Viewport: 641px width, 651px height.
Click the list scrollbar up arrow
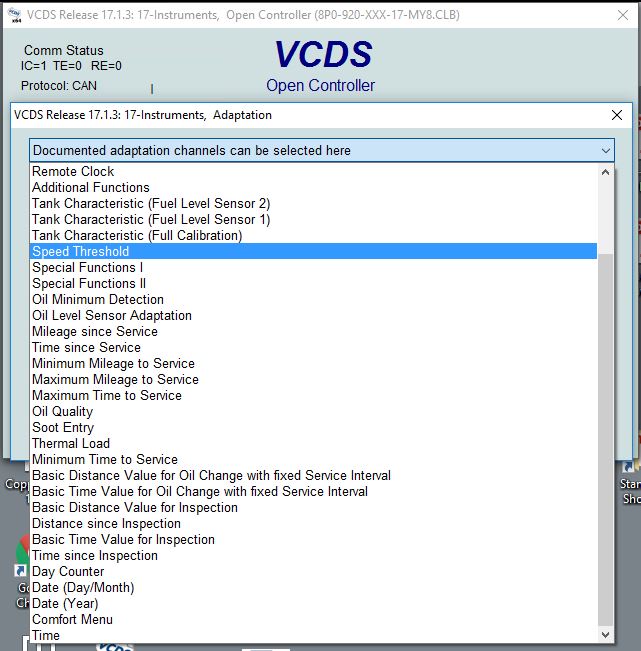(605, 172)
